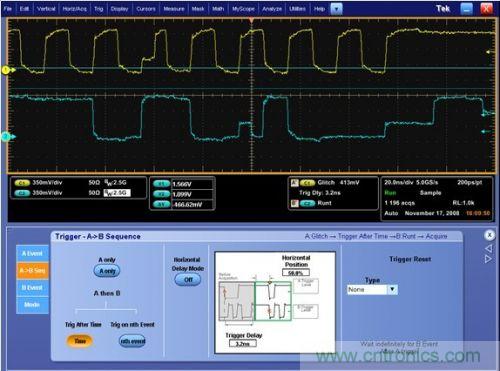This screenshot has width=500, height=371.
Task: Click lower panel navigation arrow
Action: point(488,259)
